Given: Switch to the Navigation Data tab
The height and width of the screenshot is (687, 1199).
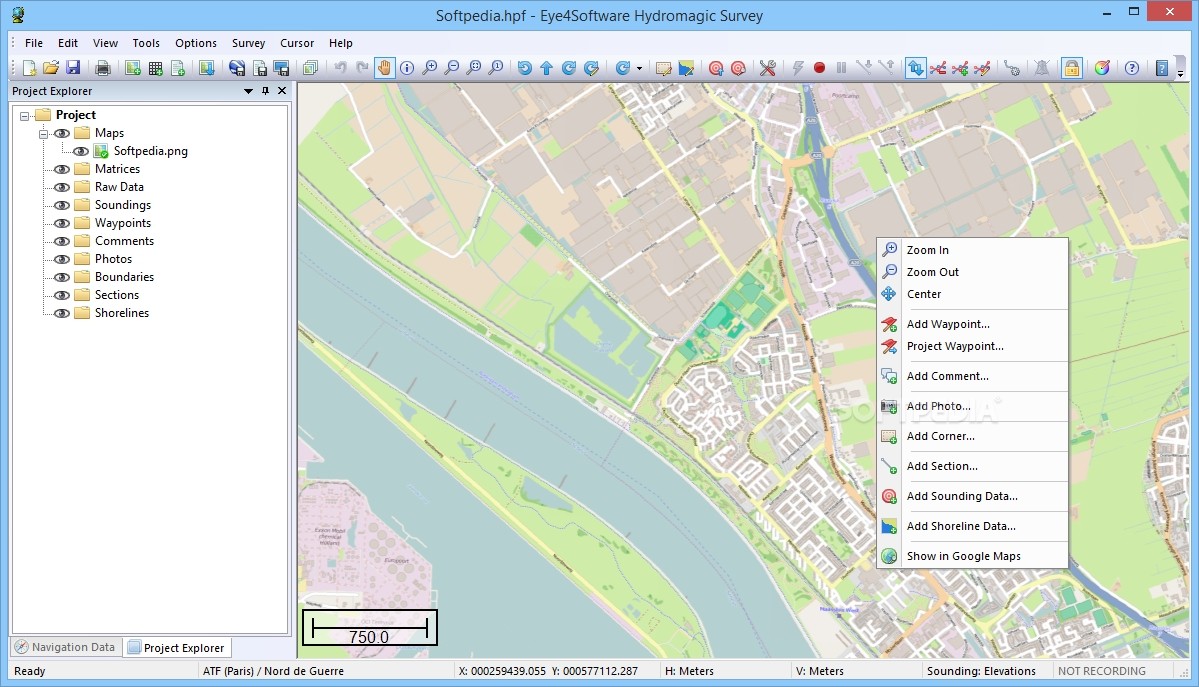Looking at the screenshot, I should pyautogui.click(x=66, y=647).
